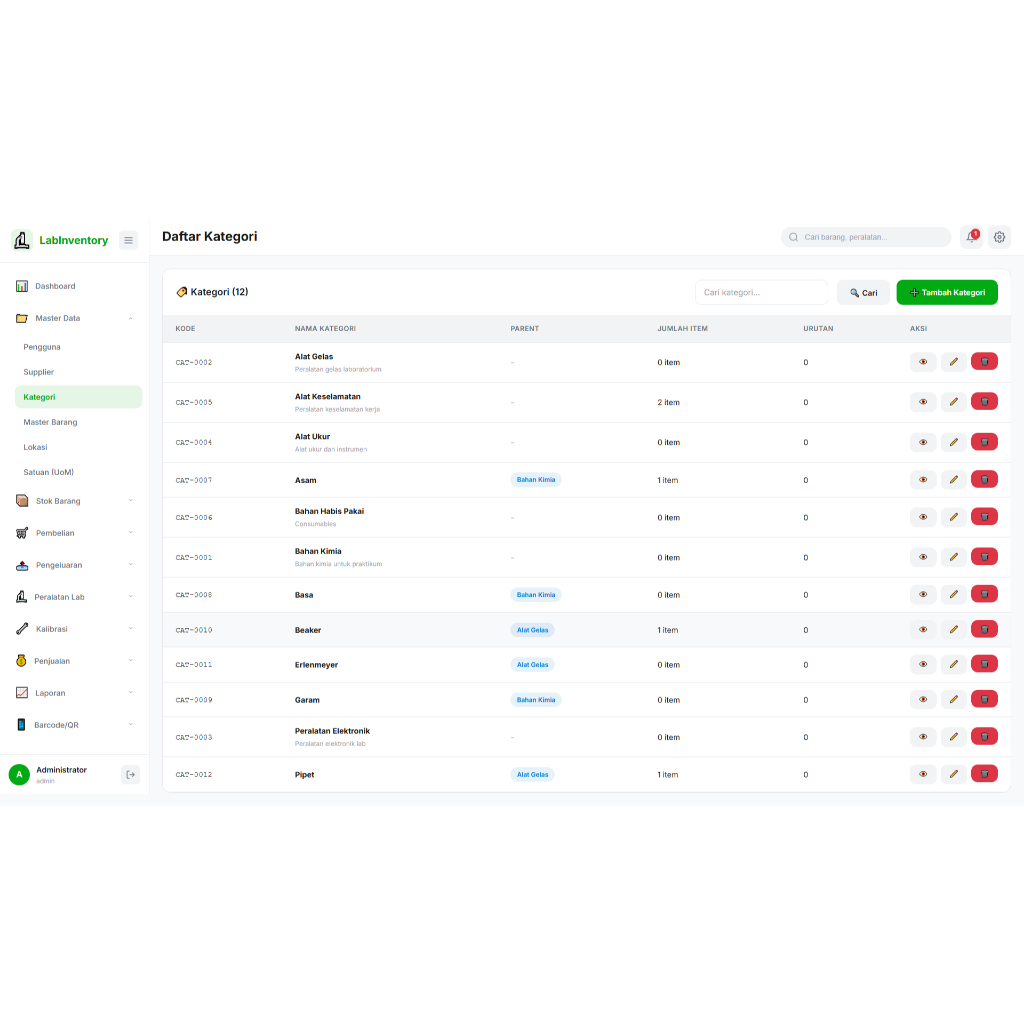View details of Alat Gelas category
The height and width of the screenshot is (1024, 1024).
point(923,362)
